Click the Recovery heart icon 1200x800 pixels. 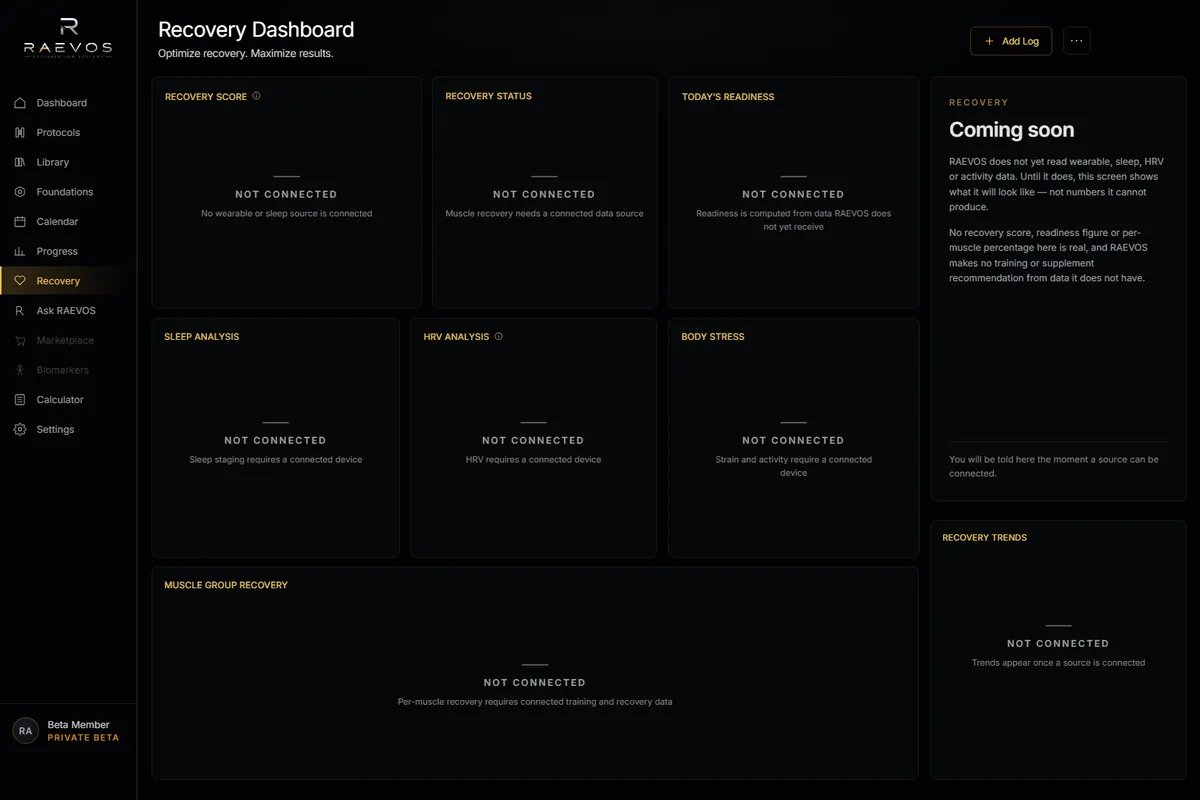[20, 281]
